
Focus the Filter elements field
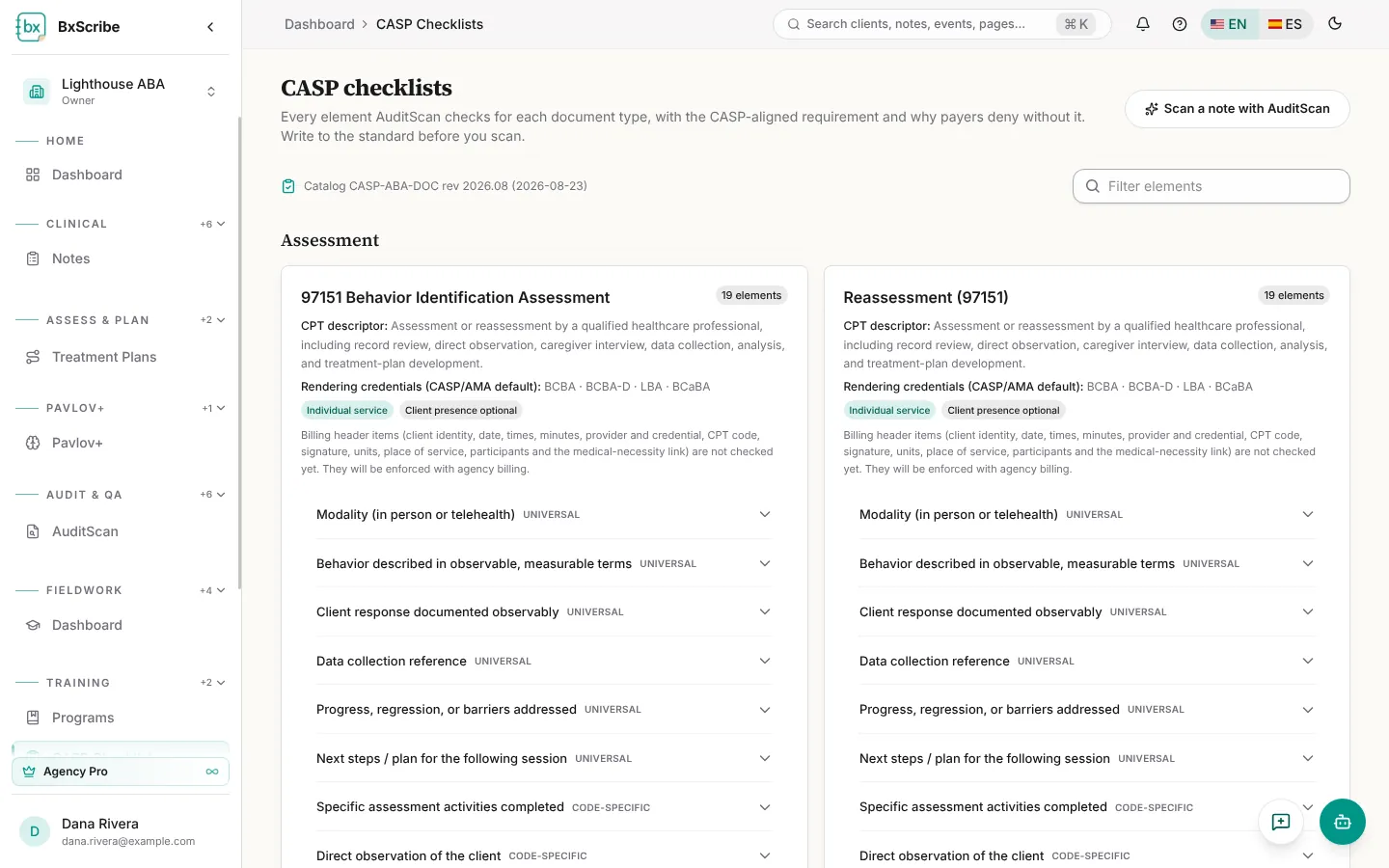point(1212,186)
